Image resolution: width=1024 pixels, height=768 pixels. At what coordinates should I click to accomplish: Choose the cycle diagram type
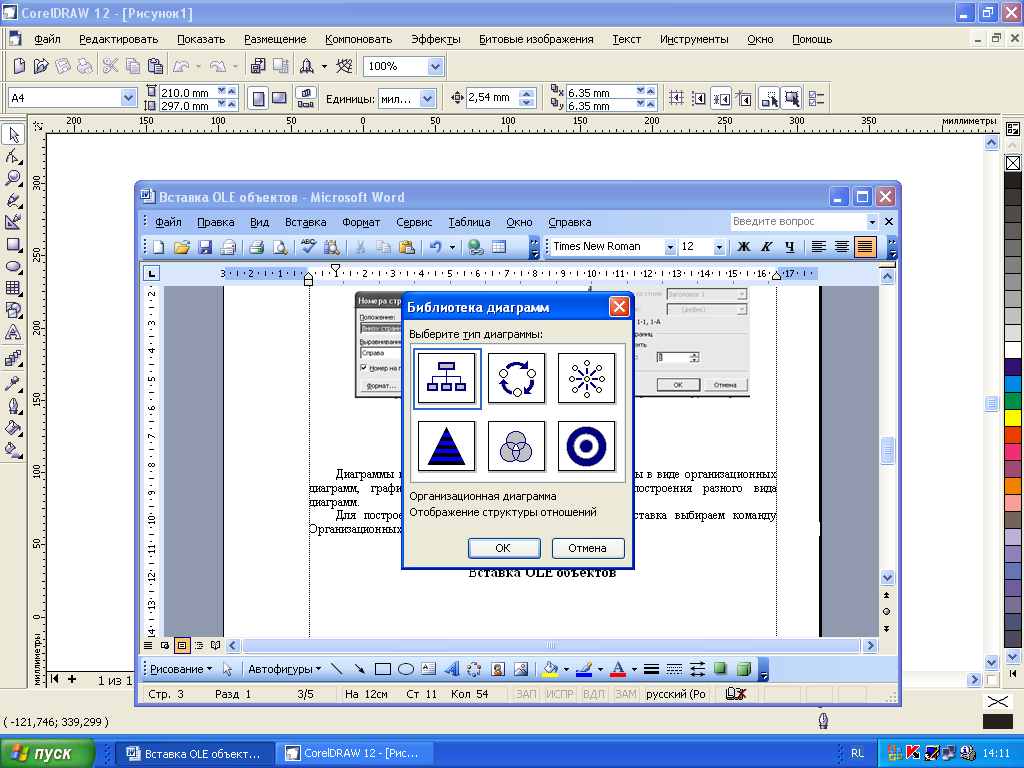[517, 378]
